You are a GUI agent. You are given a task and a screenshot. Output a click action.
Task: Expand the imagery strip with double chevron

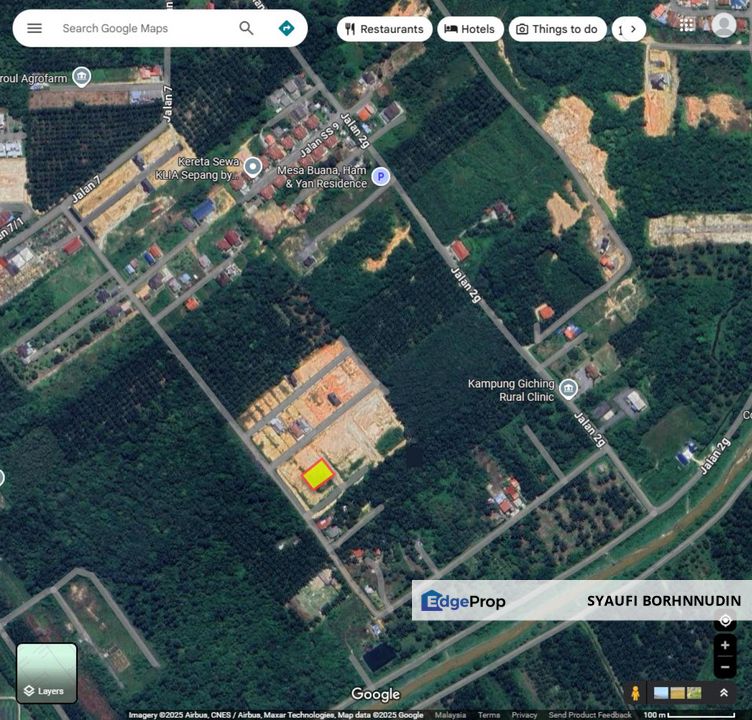(724, 692)
